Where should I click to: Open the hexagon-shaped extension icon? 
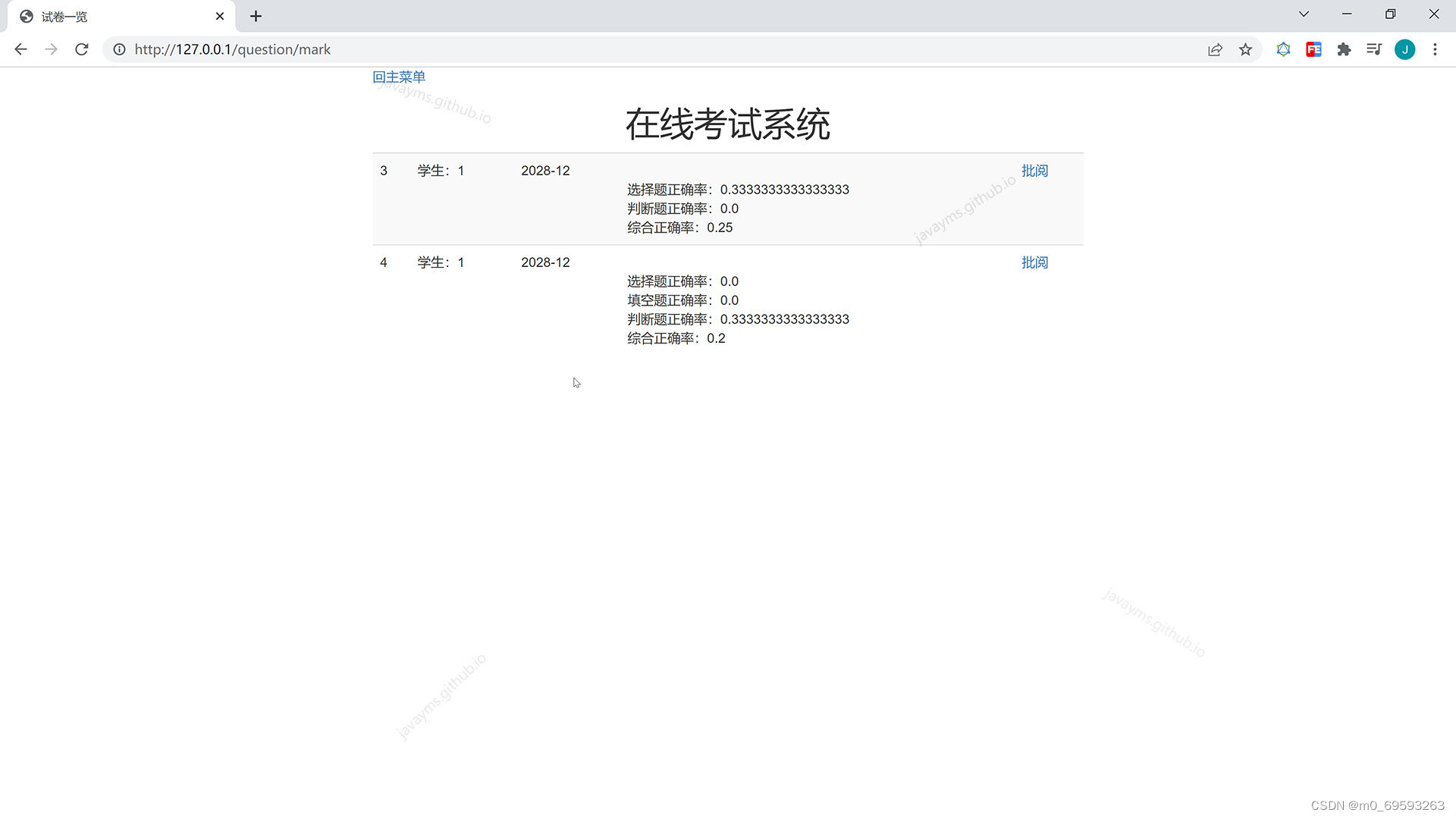point(1283,49)
